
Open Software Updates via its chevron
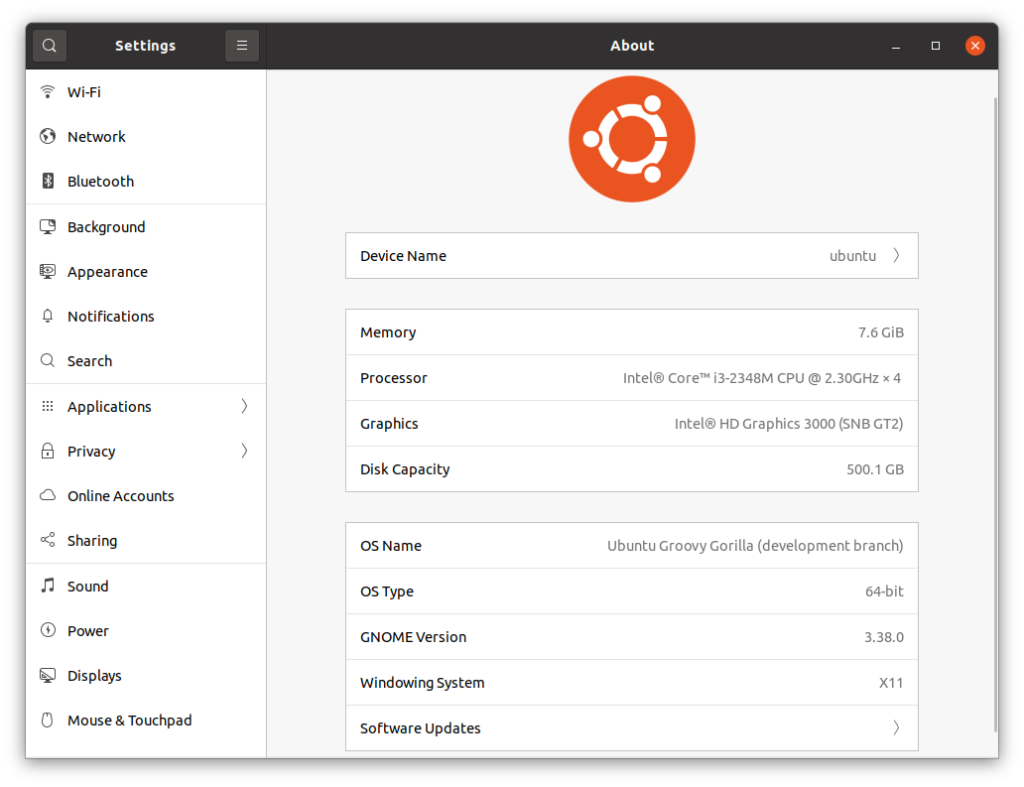click(x=896, y=728)
